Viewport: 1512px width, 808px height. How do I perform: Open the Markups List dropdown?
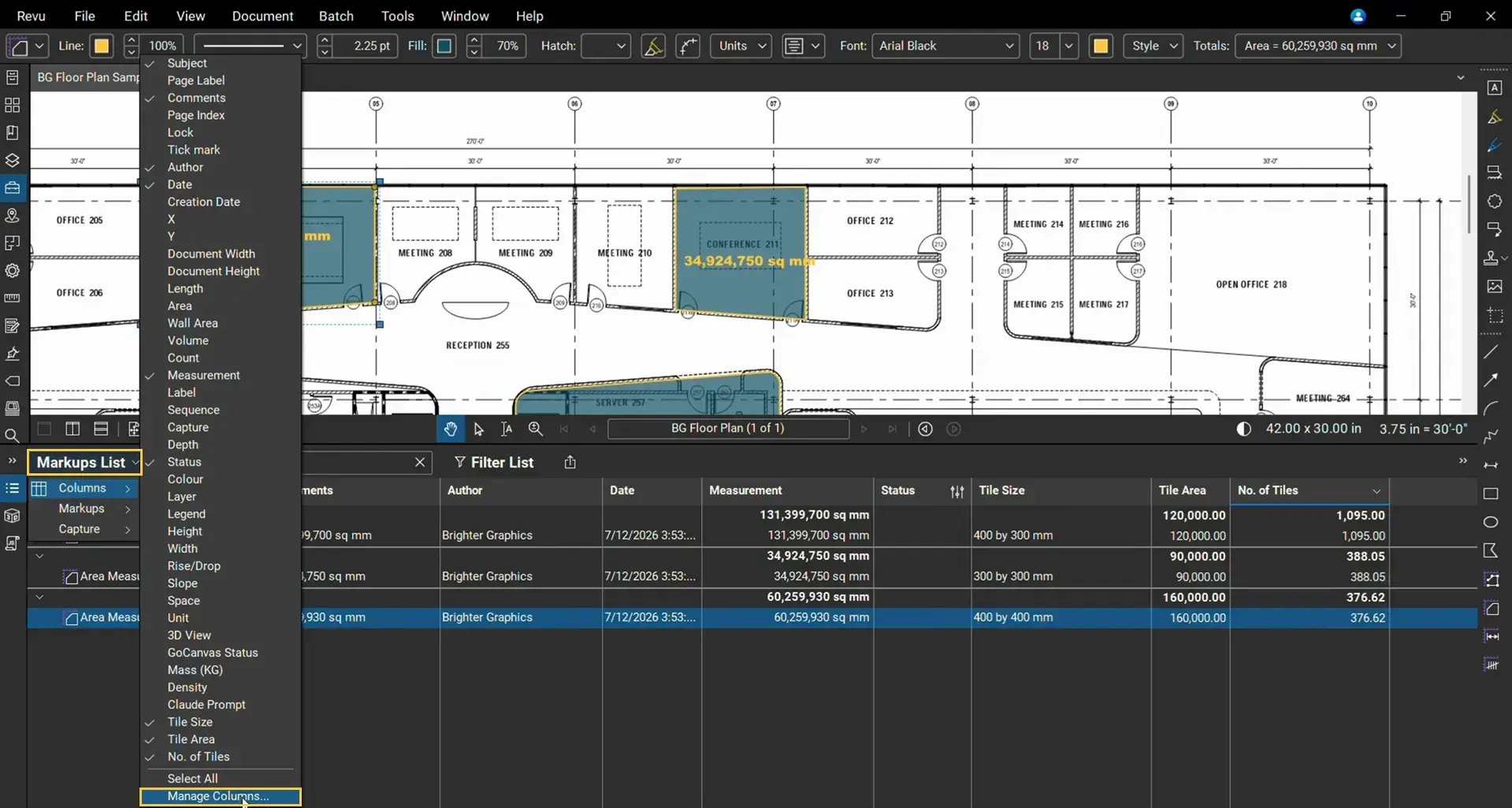pos(85,462)
